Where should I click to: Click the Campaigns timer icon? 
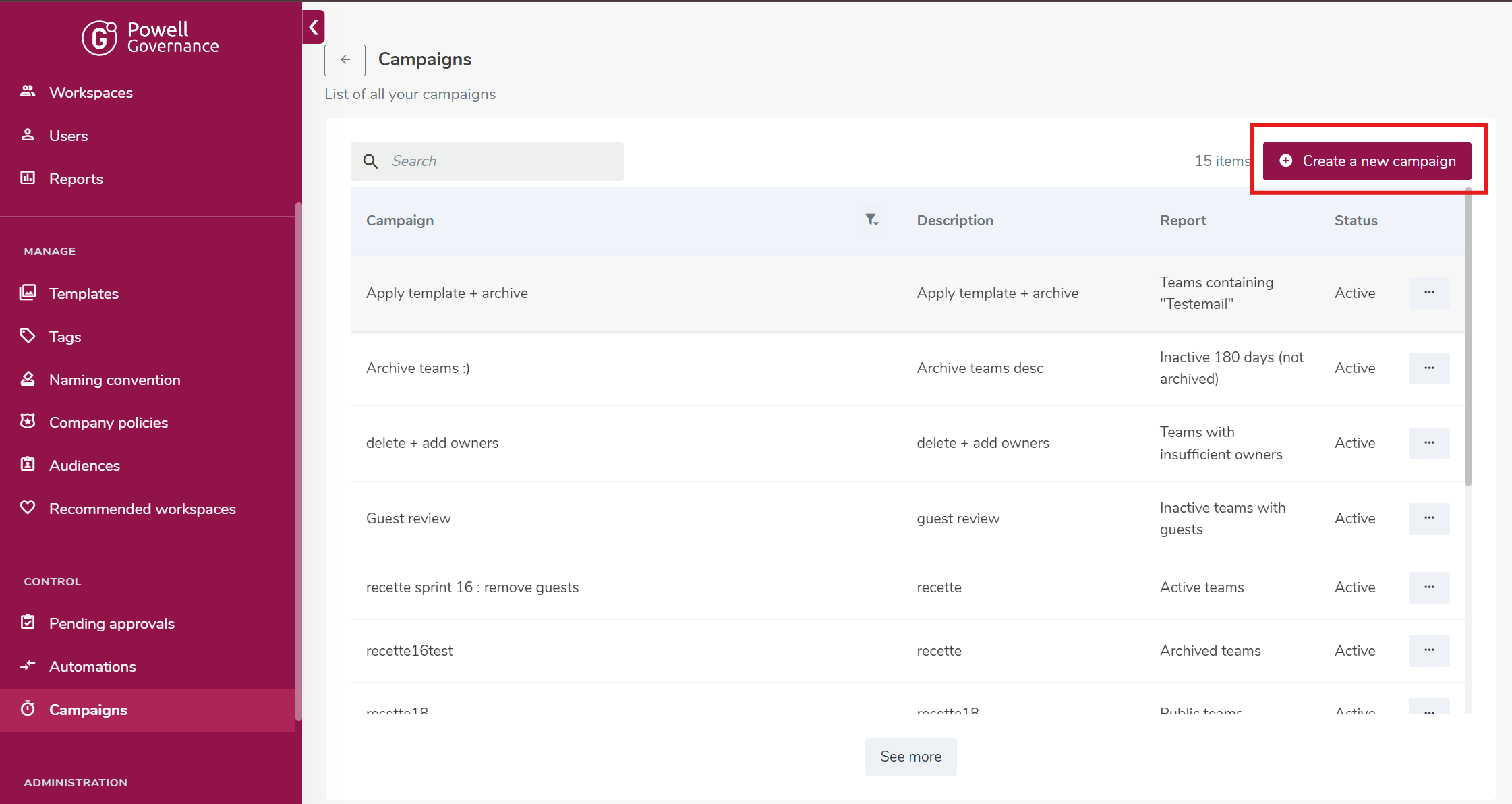point(28,709)
